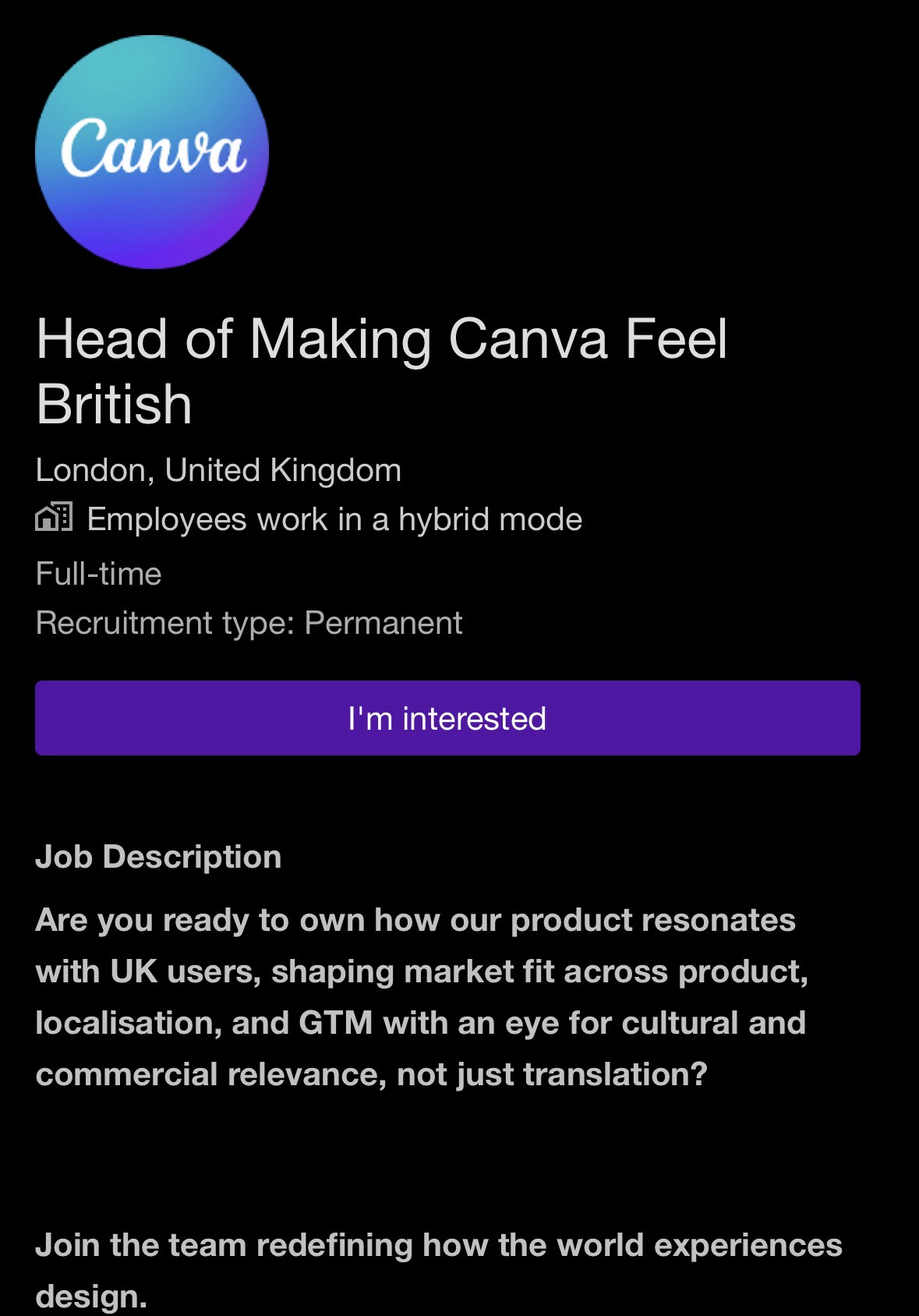Image resolution: width=919 pixels, height=1316 pixels.
Task: Click the word "design." on the last line
Action: point(91,1297)
